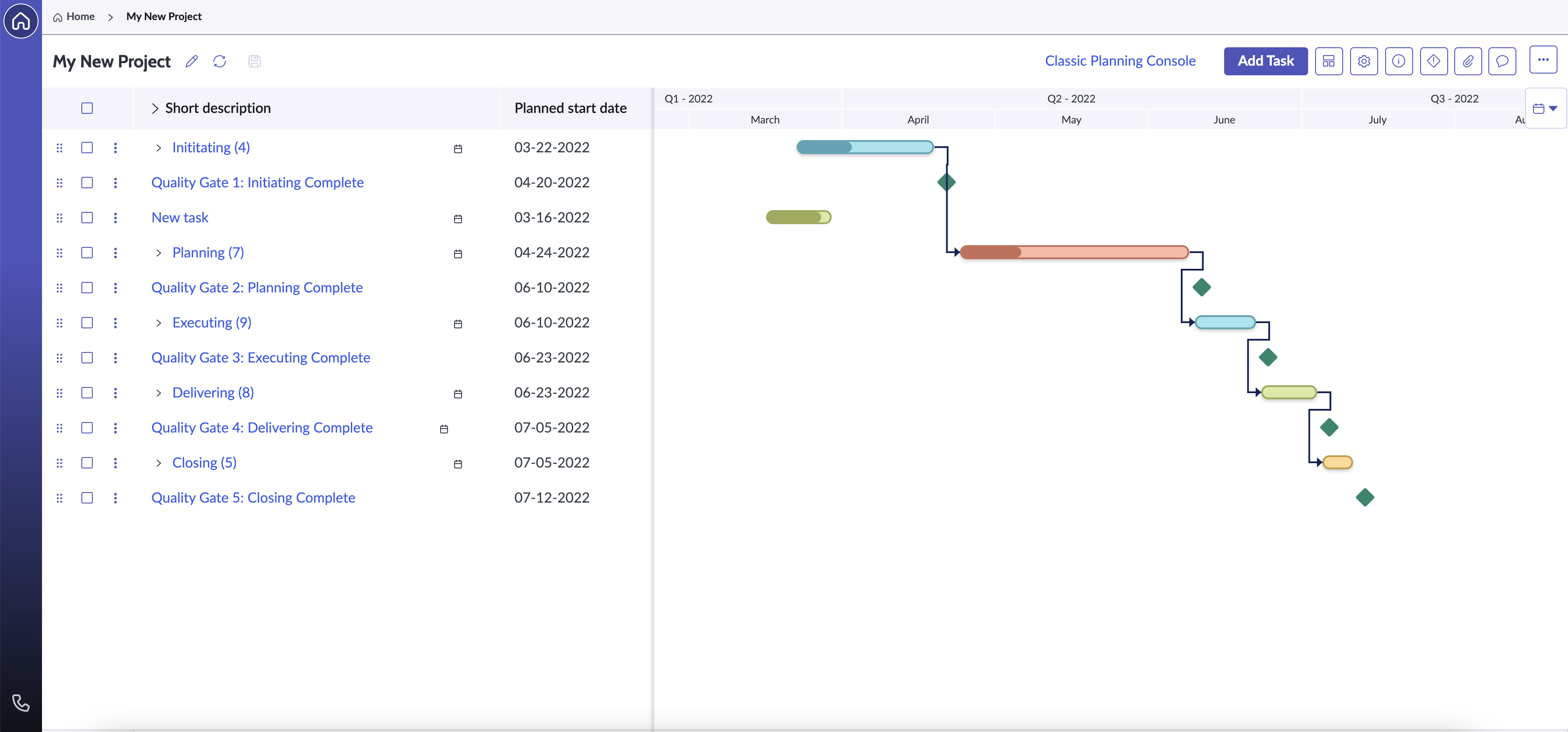The width and height of the screenshot is (1568, 732).
Task: Check the select-all checkbox in header row
Action: coord(87,108)
